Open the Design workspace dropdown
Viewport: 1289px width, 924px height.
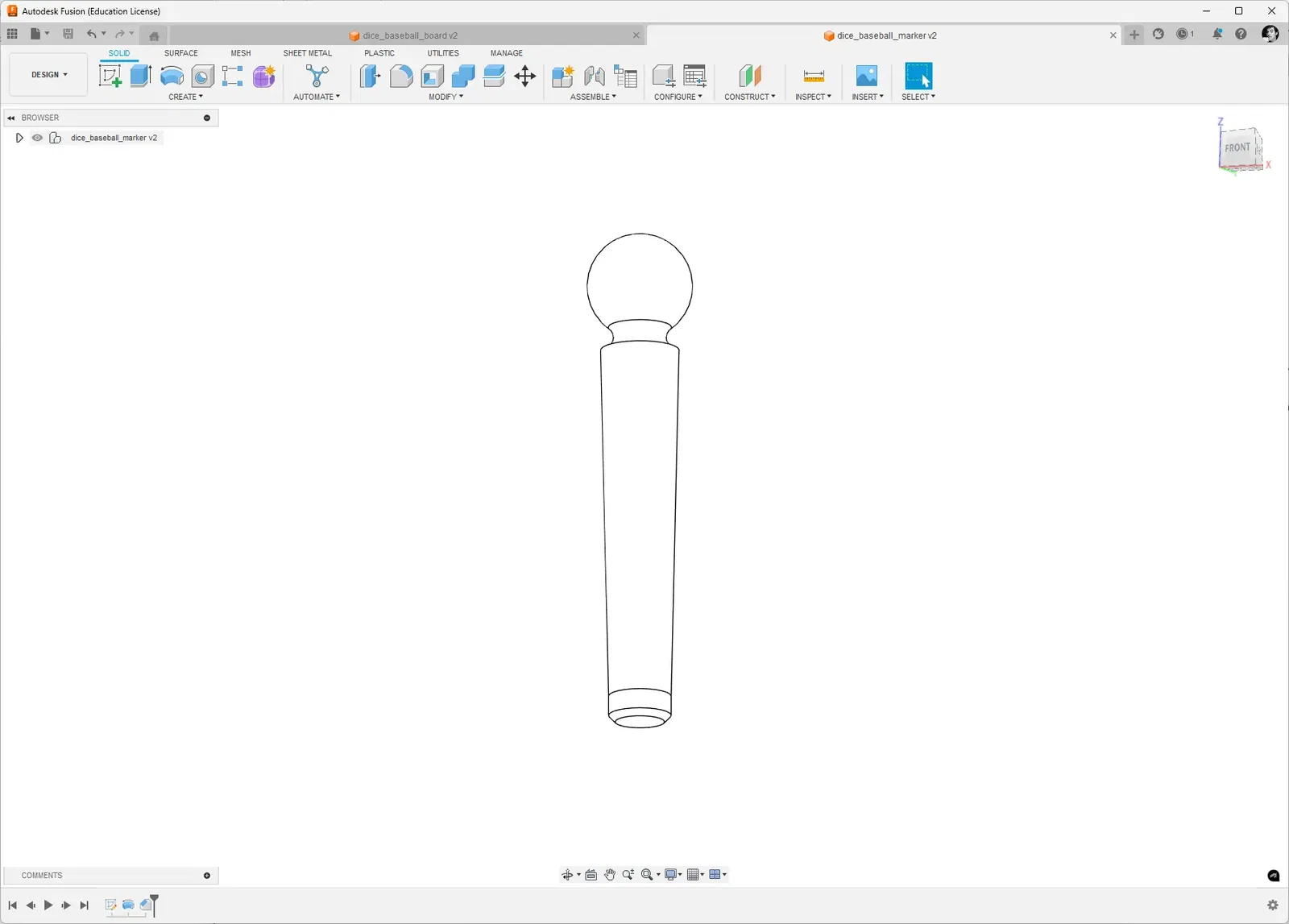pyautogui.click(x=49, y=75)
